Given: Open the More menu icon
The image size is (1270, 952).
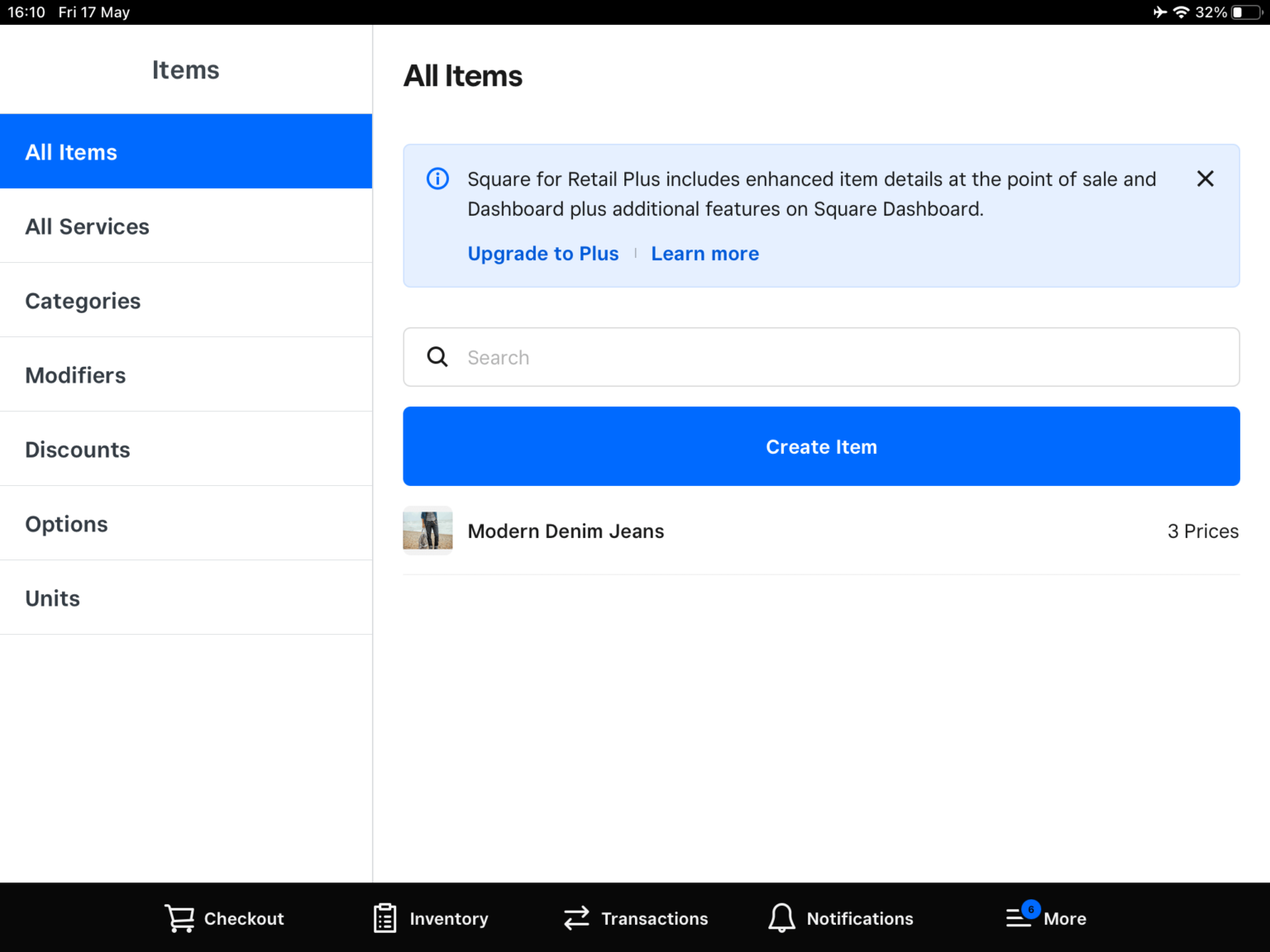Looking at the screenshot, I should tap(1019, 918).
